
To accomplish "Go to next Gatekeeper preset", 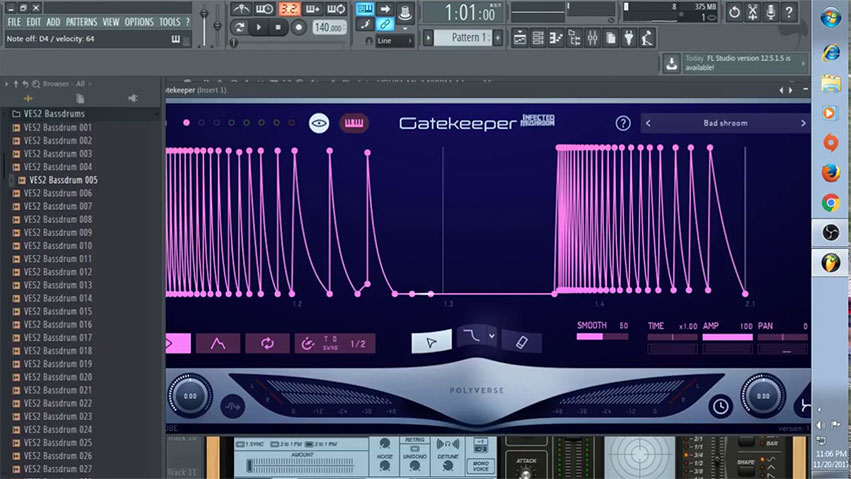I will [x=803, y=123].
